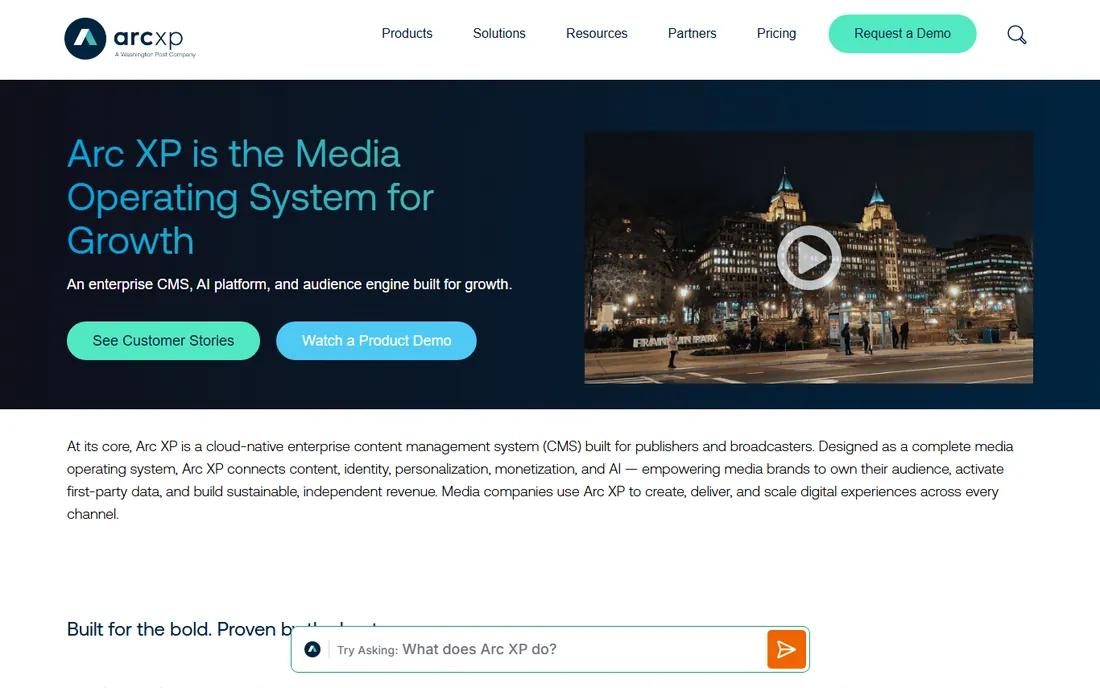This screenshot has height=688, width=1100.
Task: Click See Customer Stories
Action: (163, 341)
